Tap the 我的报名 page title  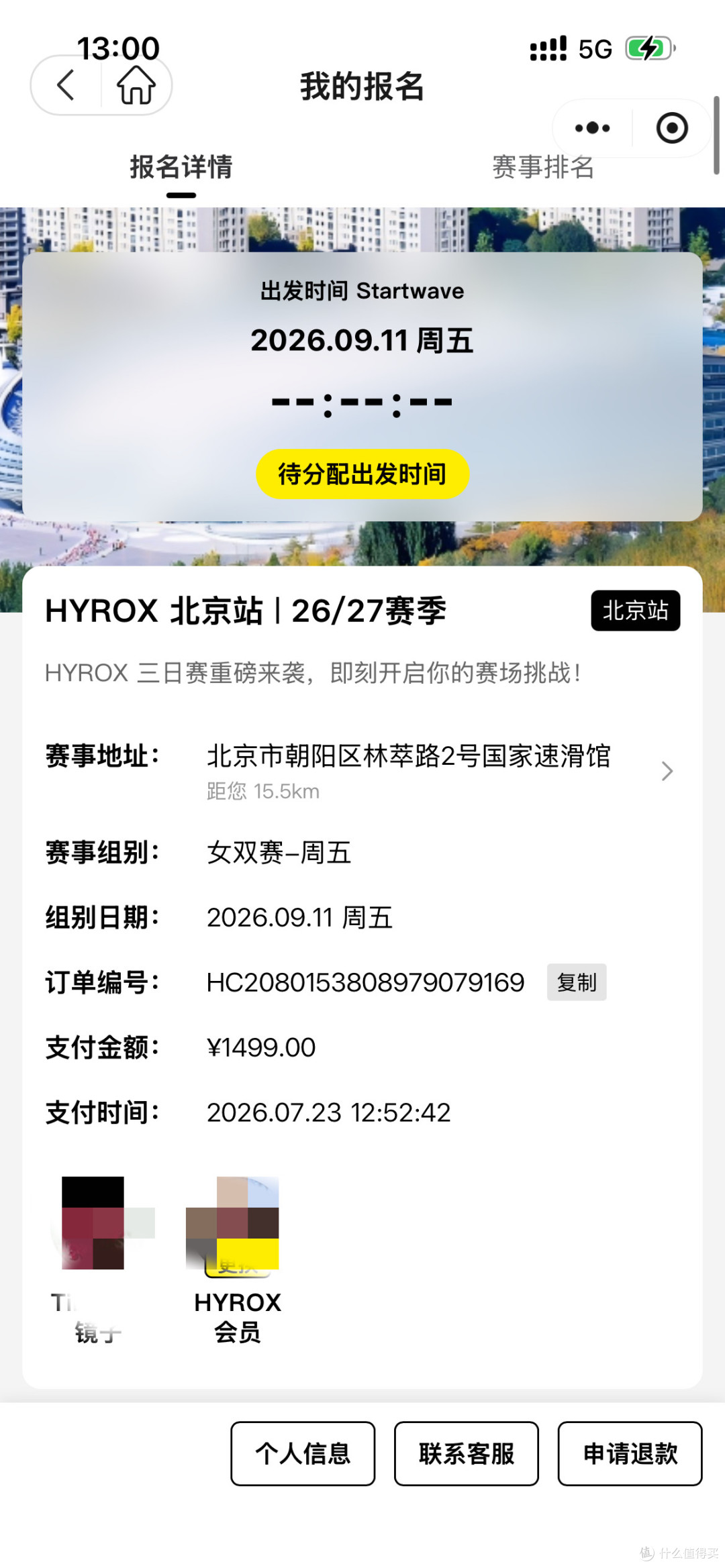click(x=362, y=87)
